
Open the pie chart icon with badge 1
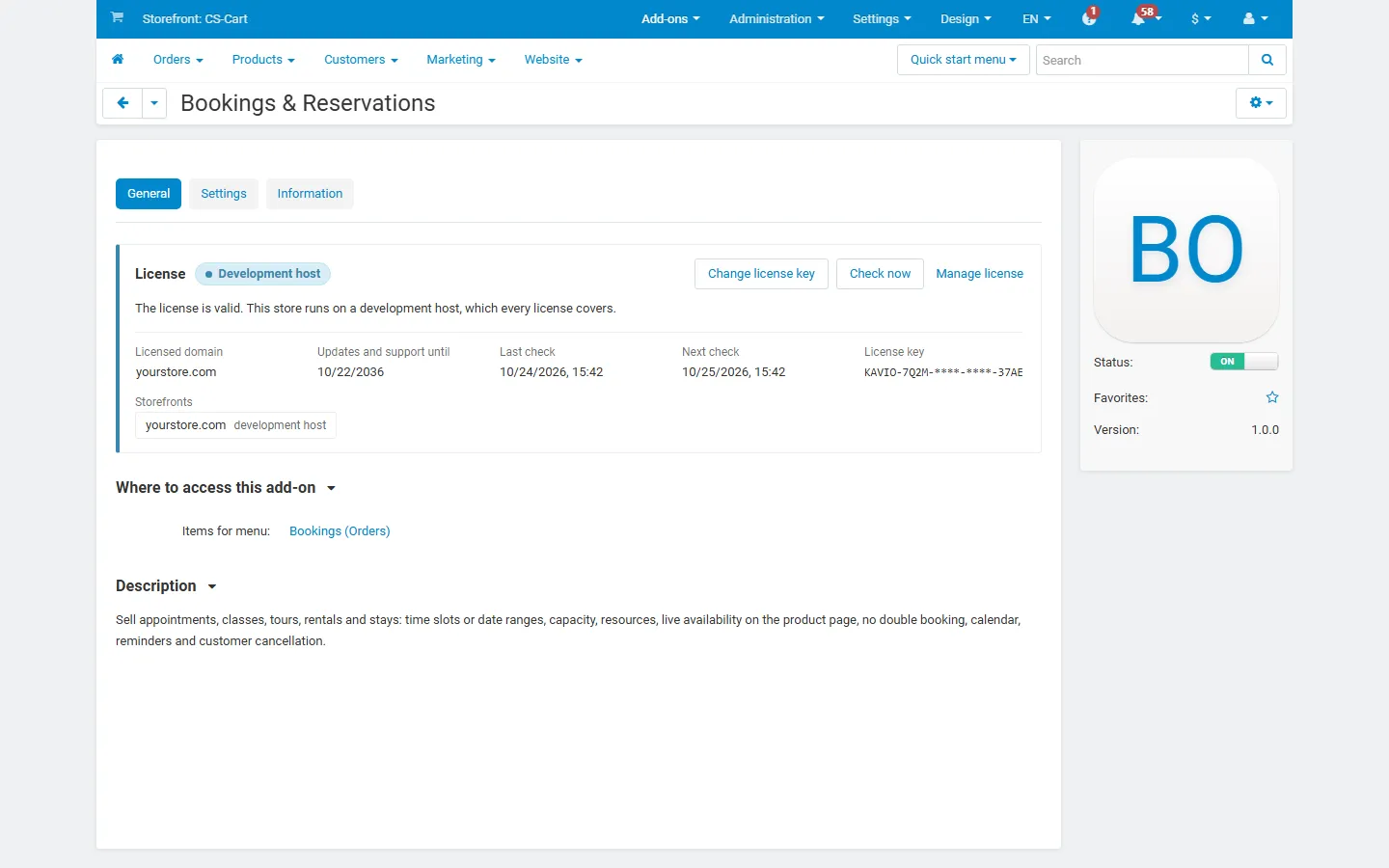[x=1090, y=17]
